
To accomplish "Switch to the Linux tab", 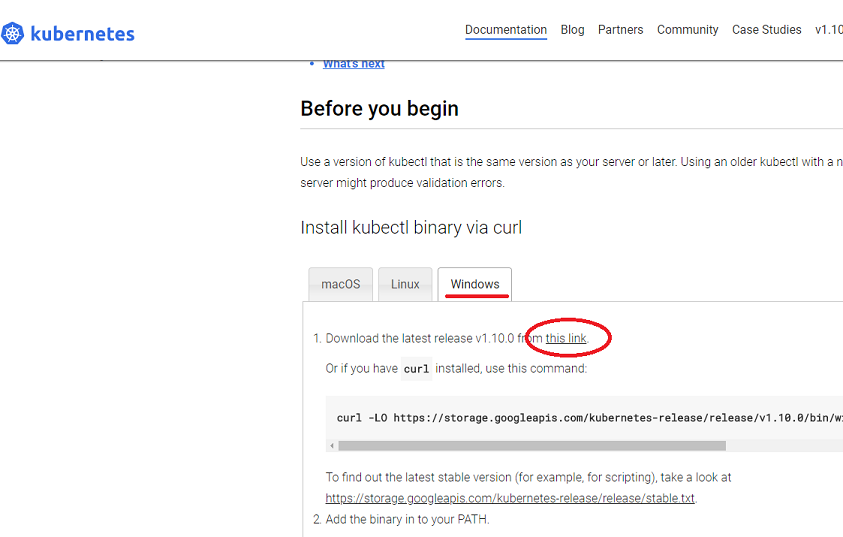I will (x=405, y=284).
